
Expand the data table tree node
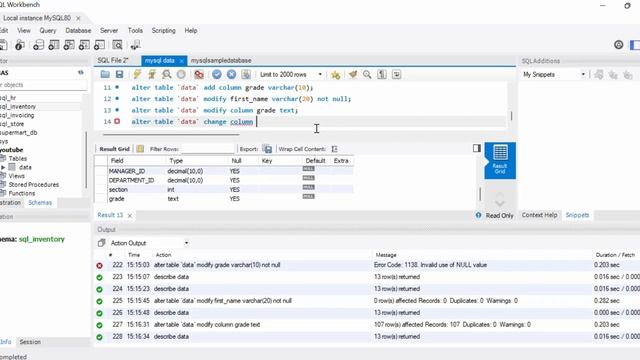(x=3, y=167)
